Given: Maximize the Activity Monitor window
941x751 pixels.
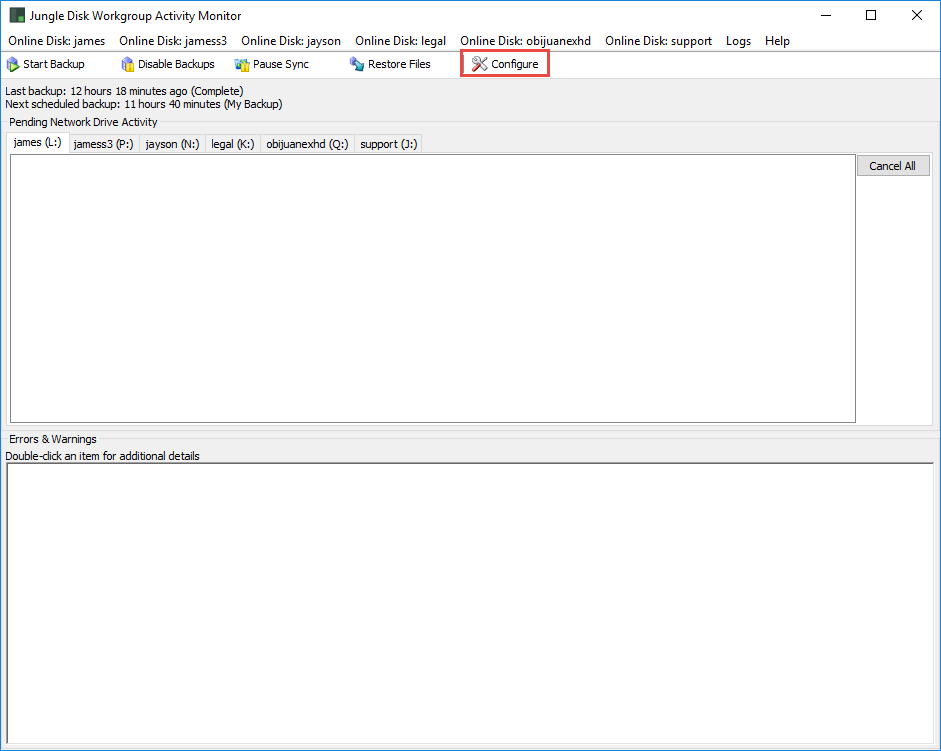Looking at the screenshot, I should [x=871, y=16].
